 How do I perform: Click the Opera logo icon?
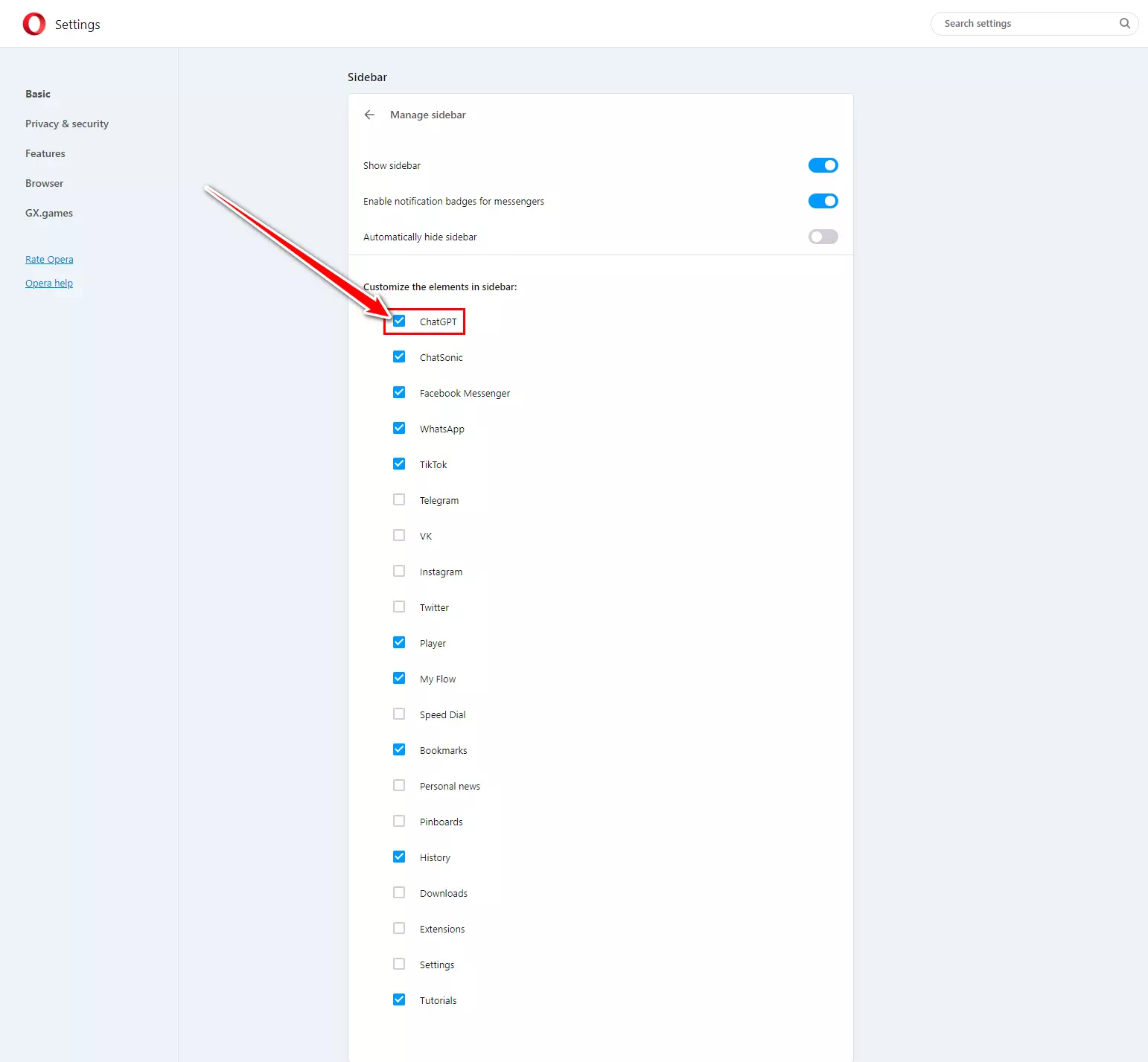click(34, 24)
